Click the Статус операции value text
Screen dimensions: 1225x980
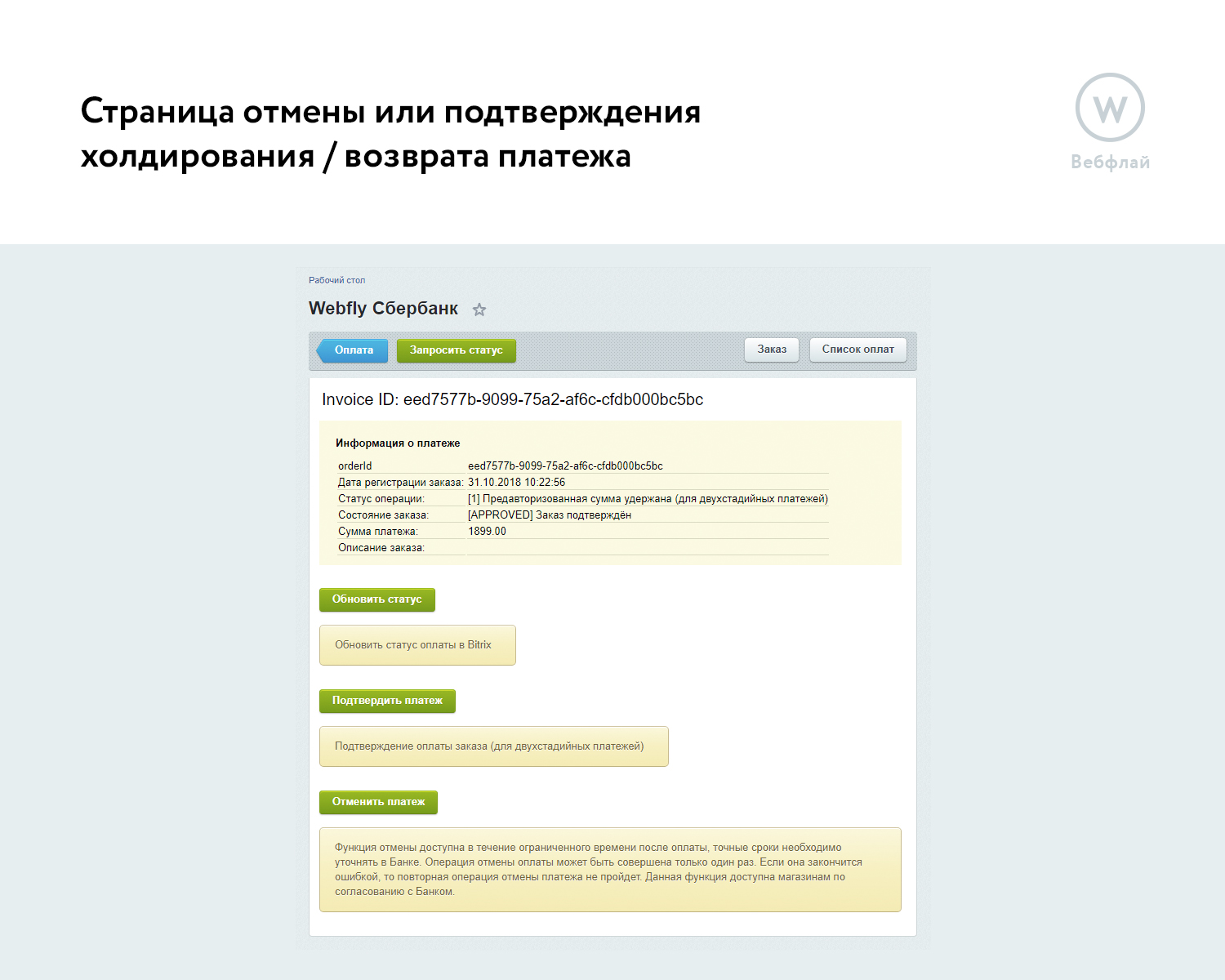(x=648, y=499)
